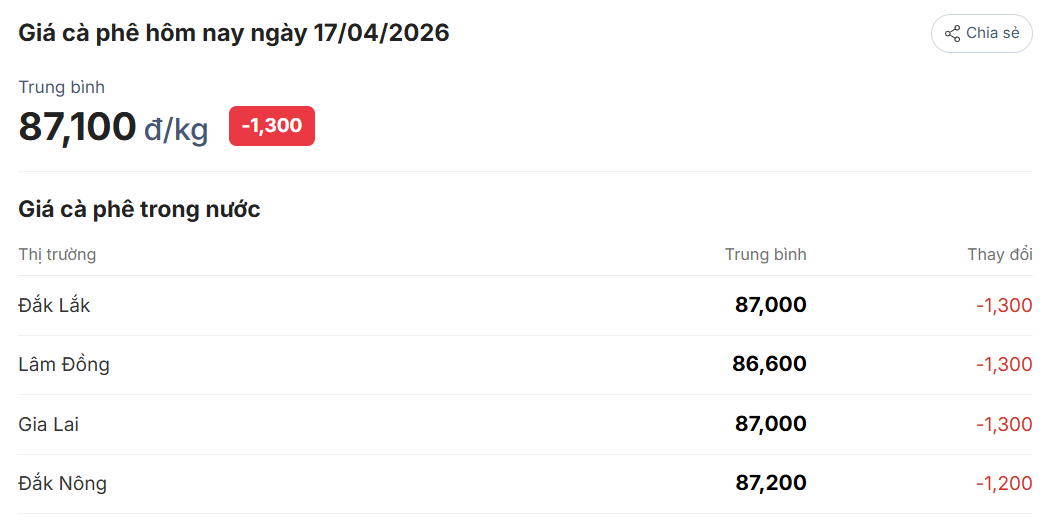Click the red -1,300 change badge

click(271, 126)
